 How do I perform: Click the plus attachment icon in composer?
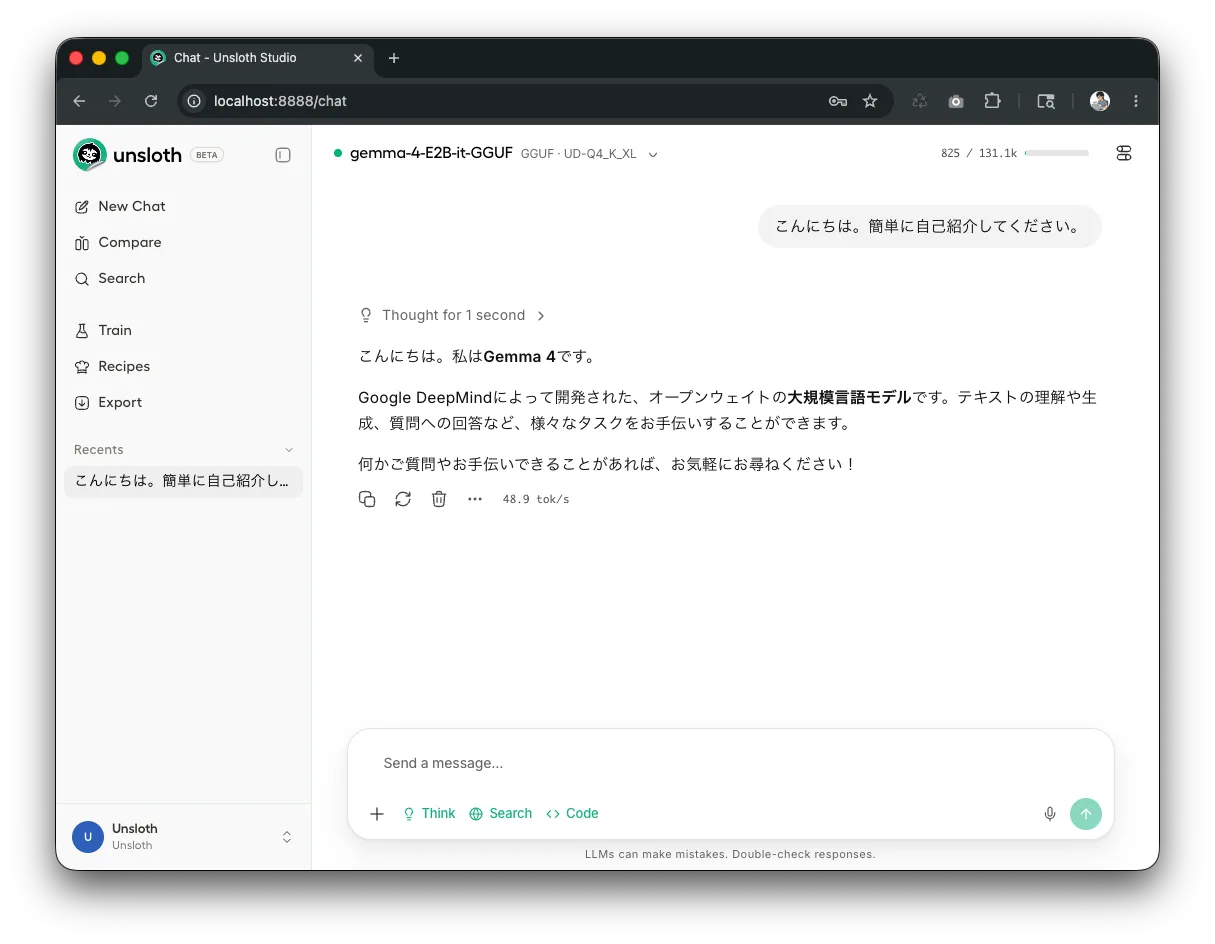coord(377,814)
